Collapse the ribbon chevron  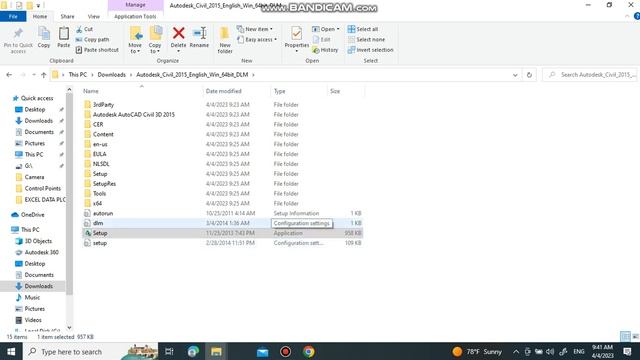[x=627, y=16]
